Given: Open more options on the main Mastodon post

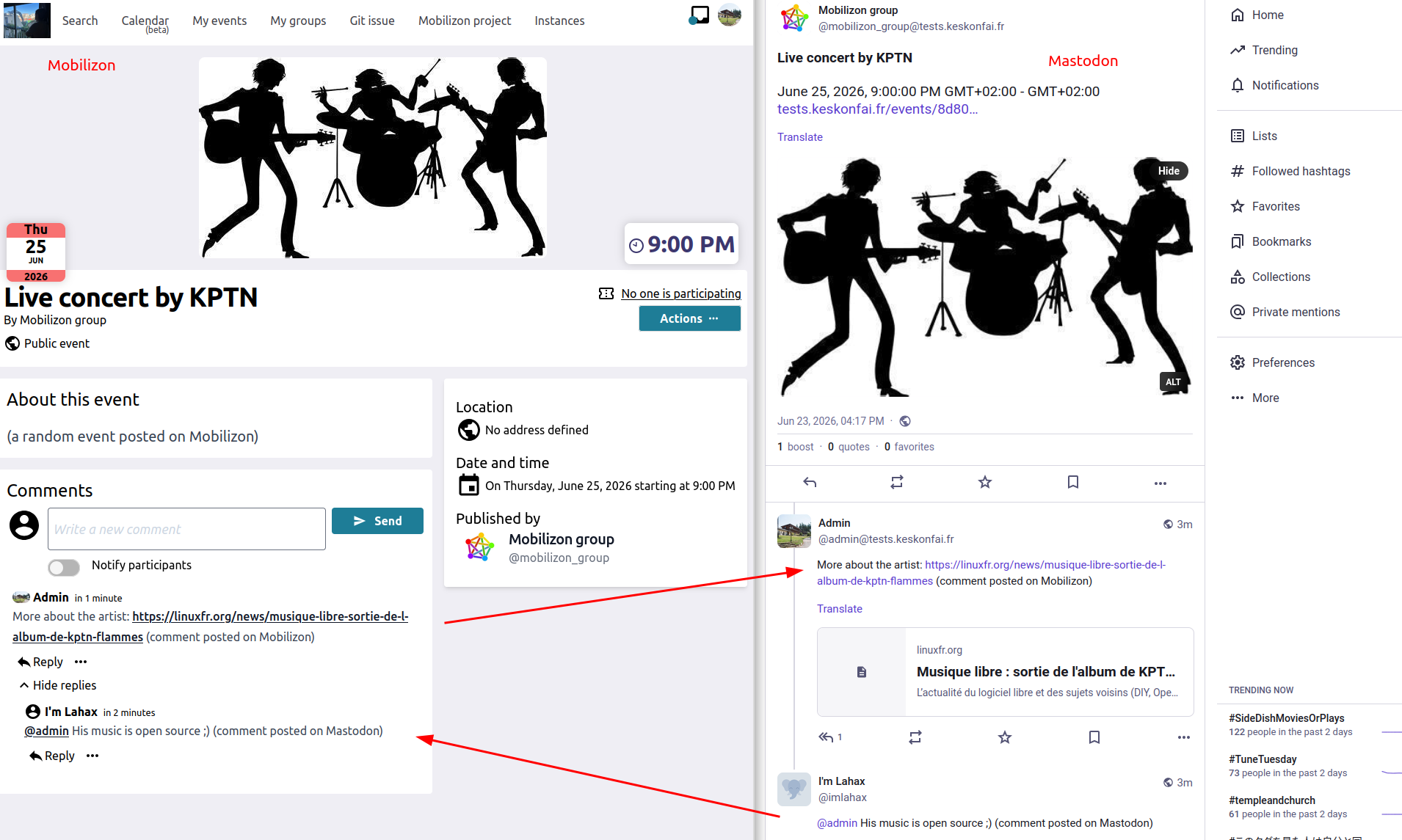Looking at the screenshot, I should coord(1161,483).
